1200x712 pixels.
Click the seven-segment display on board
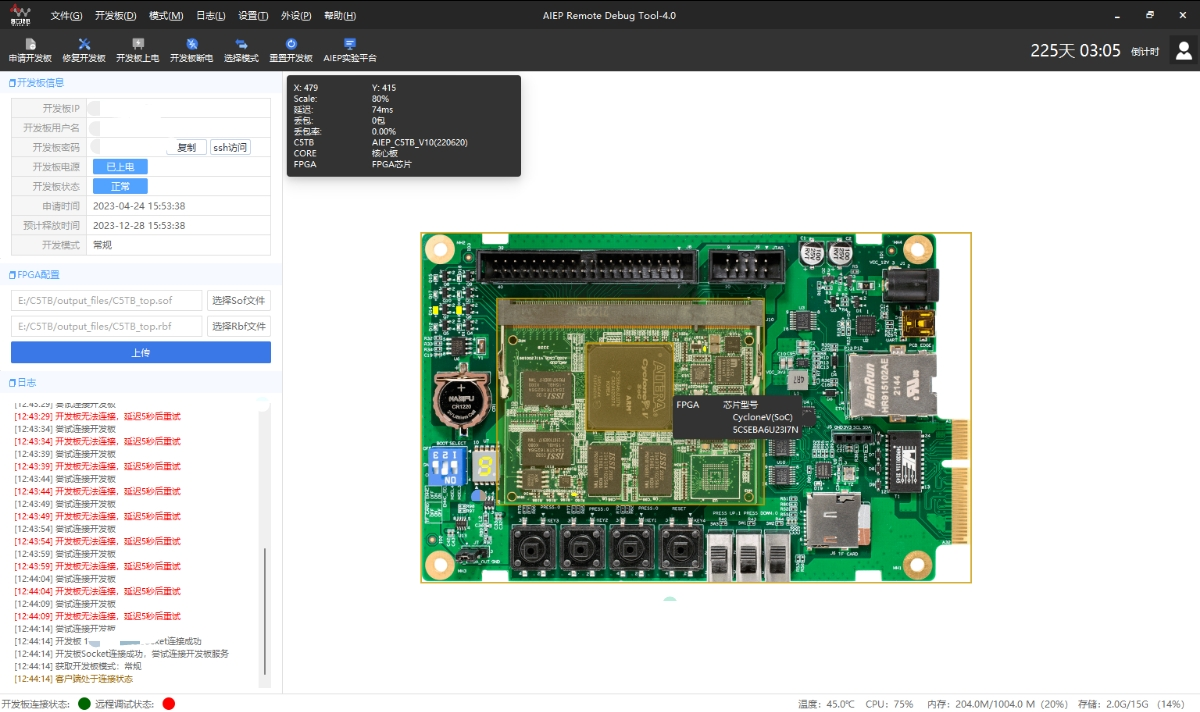[x=484, y=467]
